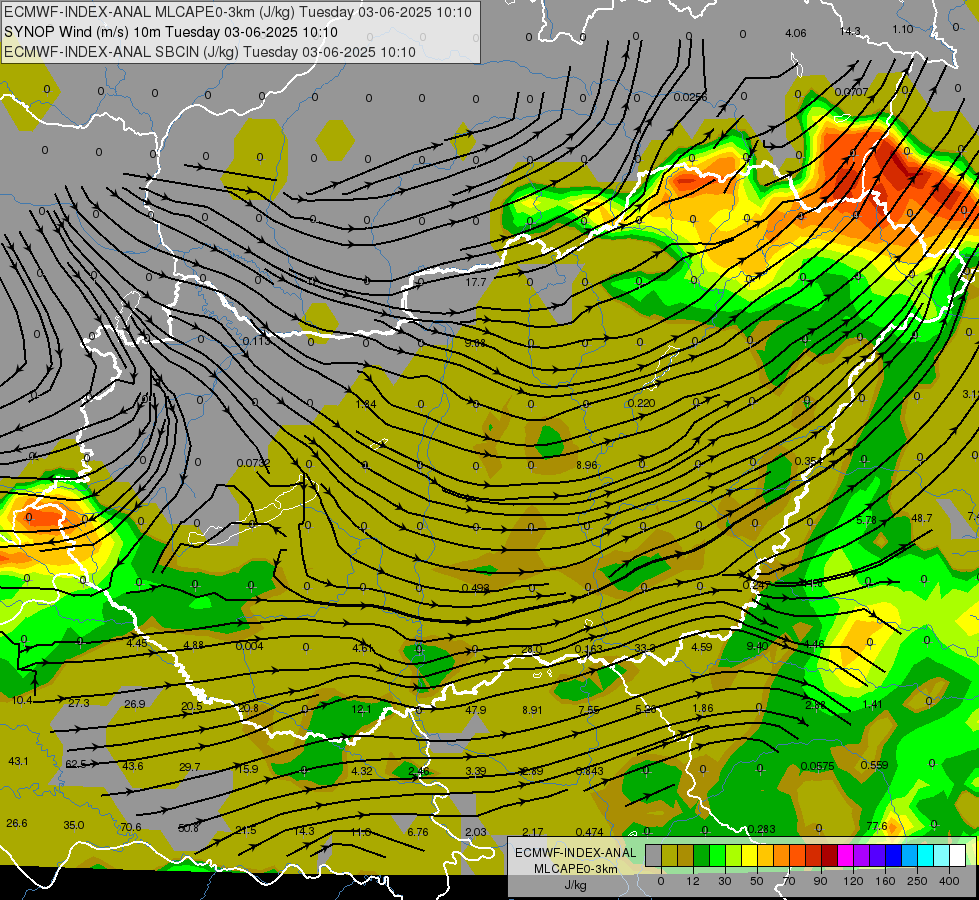This screenshot has width=979, height=900.
Task: Click the grid value '0.0732'
Action: (x=253, y=463)
